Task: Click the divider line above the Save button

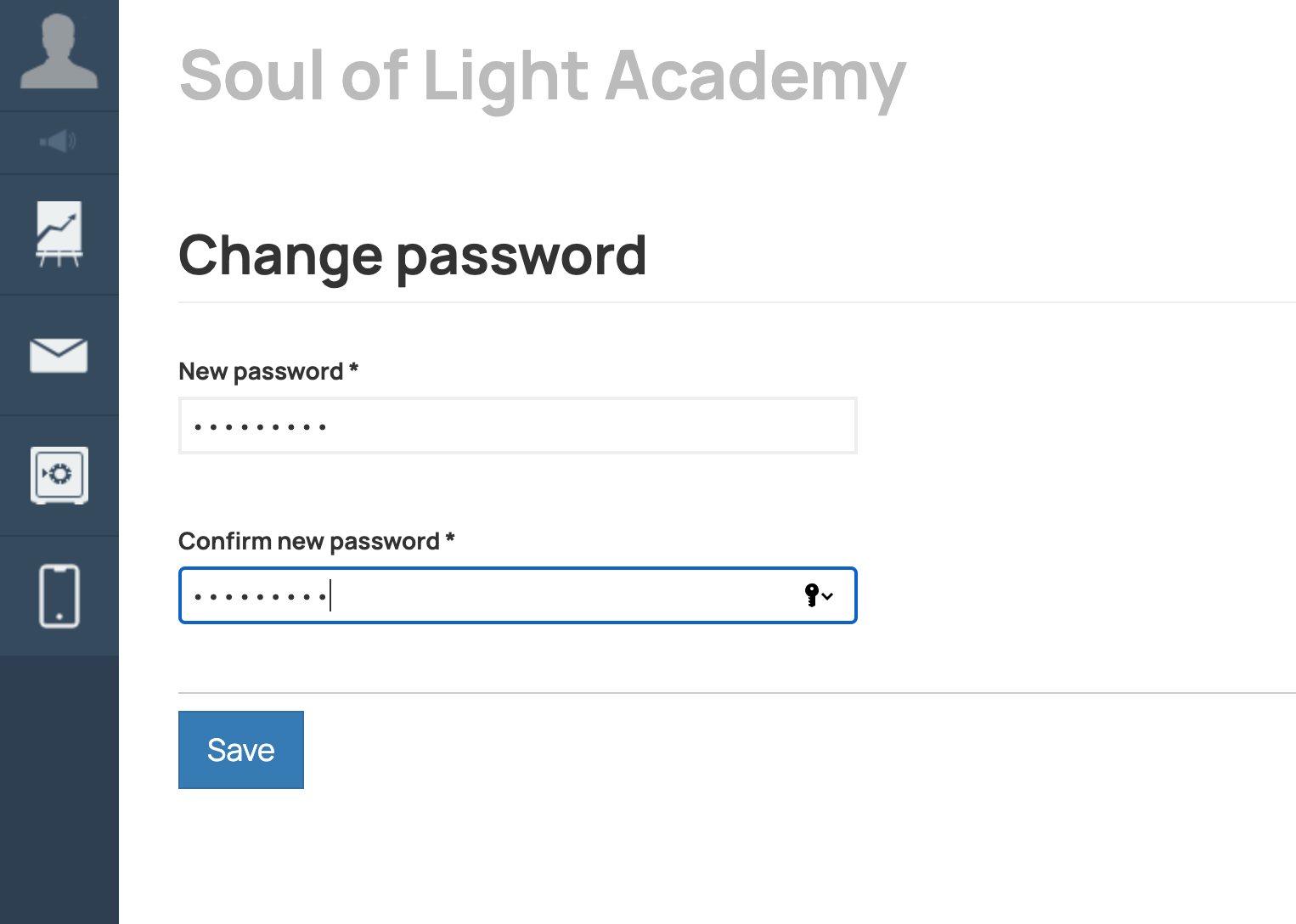Action: (736, 693)
